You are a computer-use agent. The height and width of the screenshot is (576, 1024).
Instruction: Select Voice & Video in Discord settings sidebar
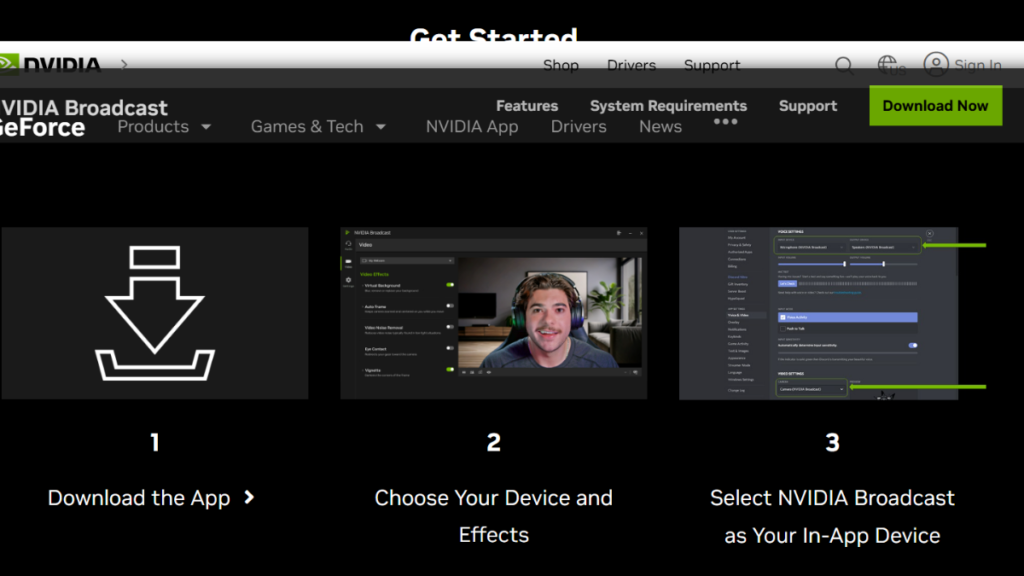pyautogui.click(x=737, y=315)
